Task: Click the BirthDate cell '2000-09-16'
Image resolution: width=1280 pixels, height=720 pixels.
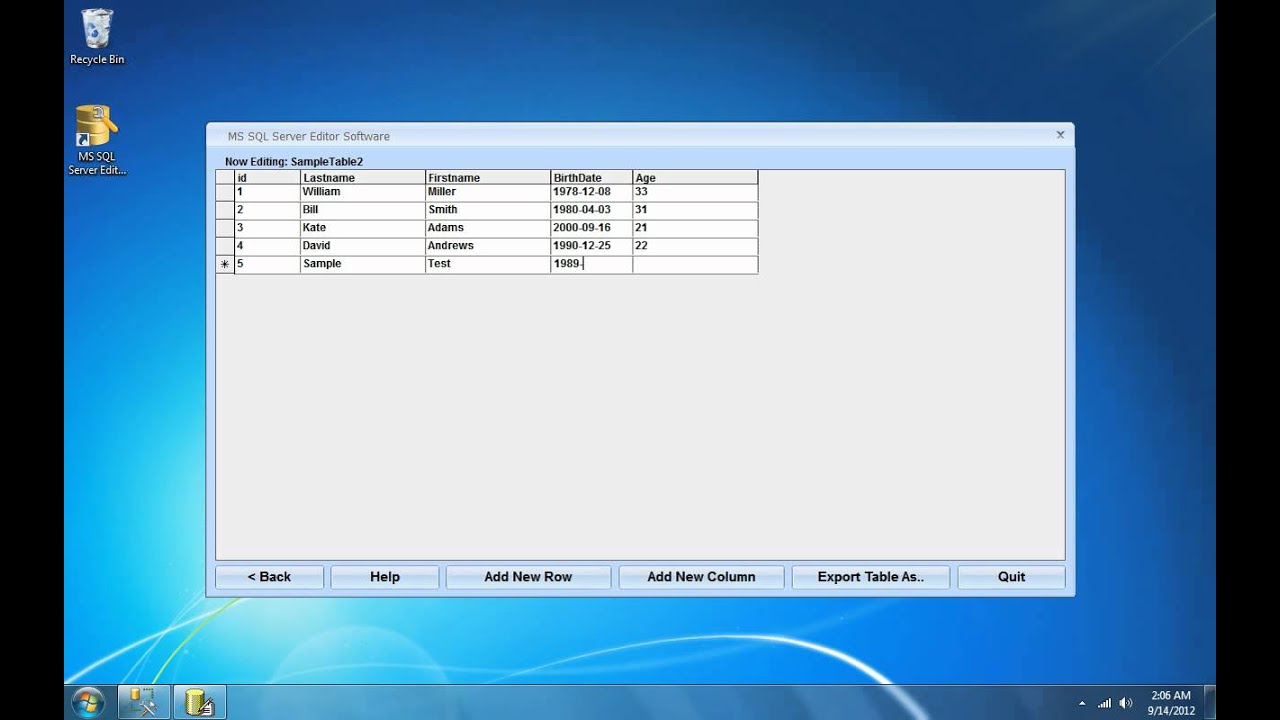Action: click(591, 228)
